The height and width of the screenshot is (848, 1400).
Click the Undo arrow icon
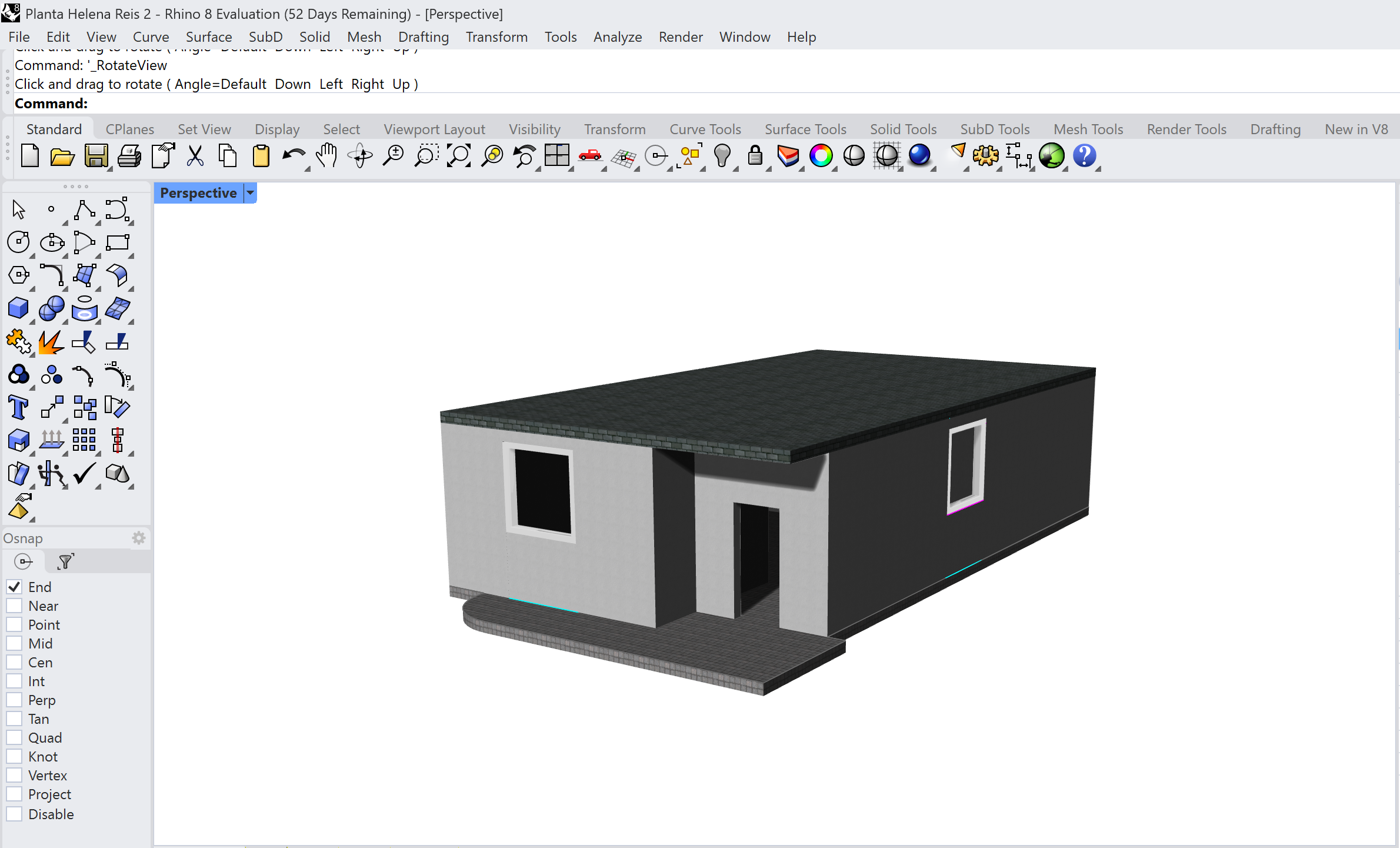pos(294,157)
